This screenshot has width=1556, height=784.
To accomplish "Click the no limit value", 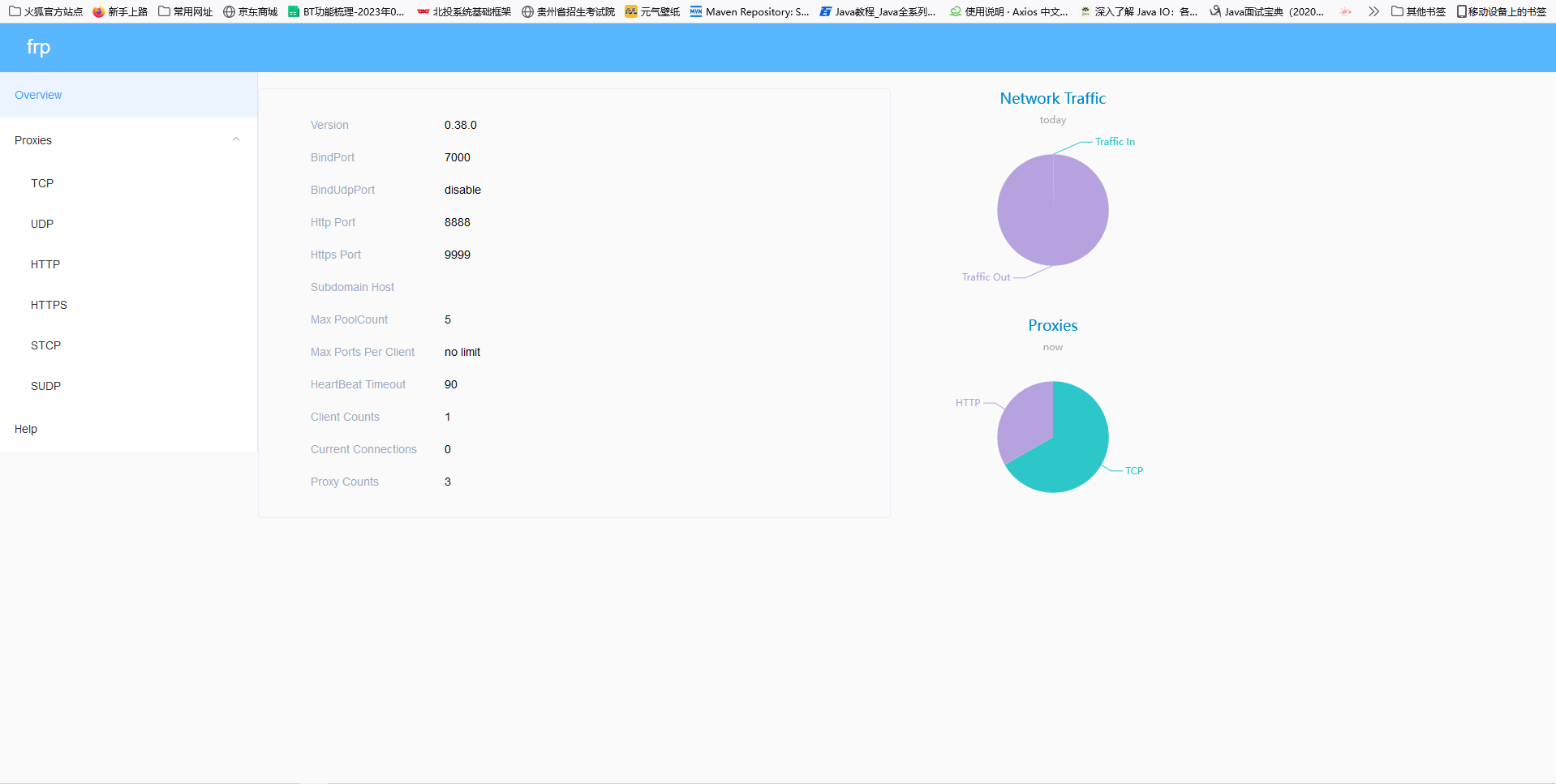I will [462, 352].
